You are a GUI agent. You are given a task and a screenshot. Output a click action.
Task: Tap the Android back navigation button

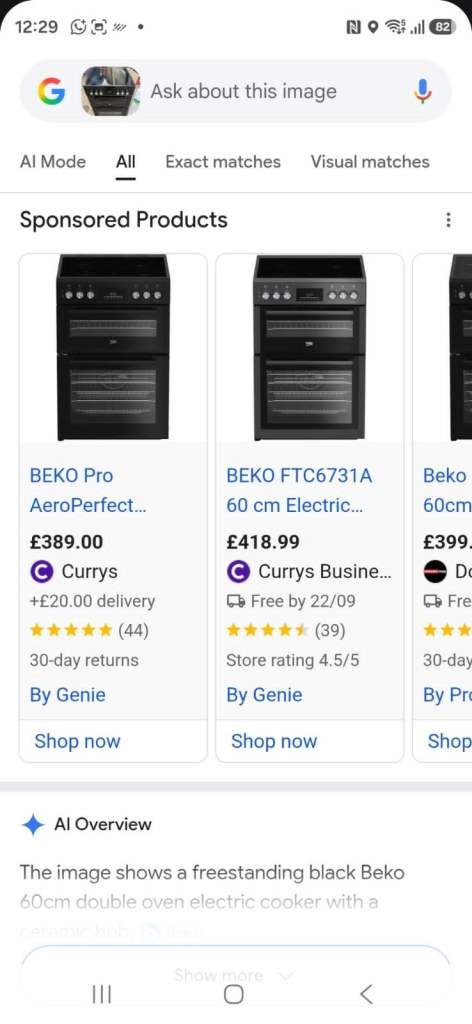tap(366, 994)
